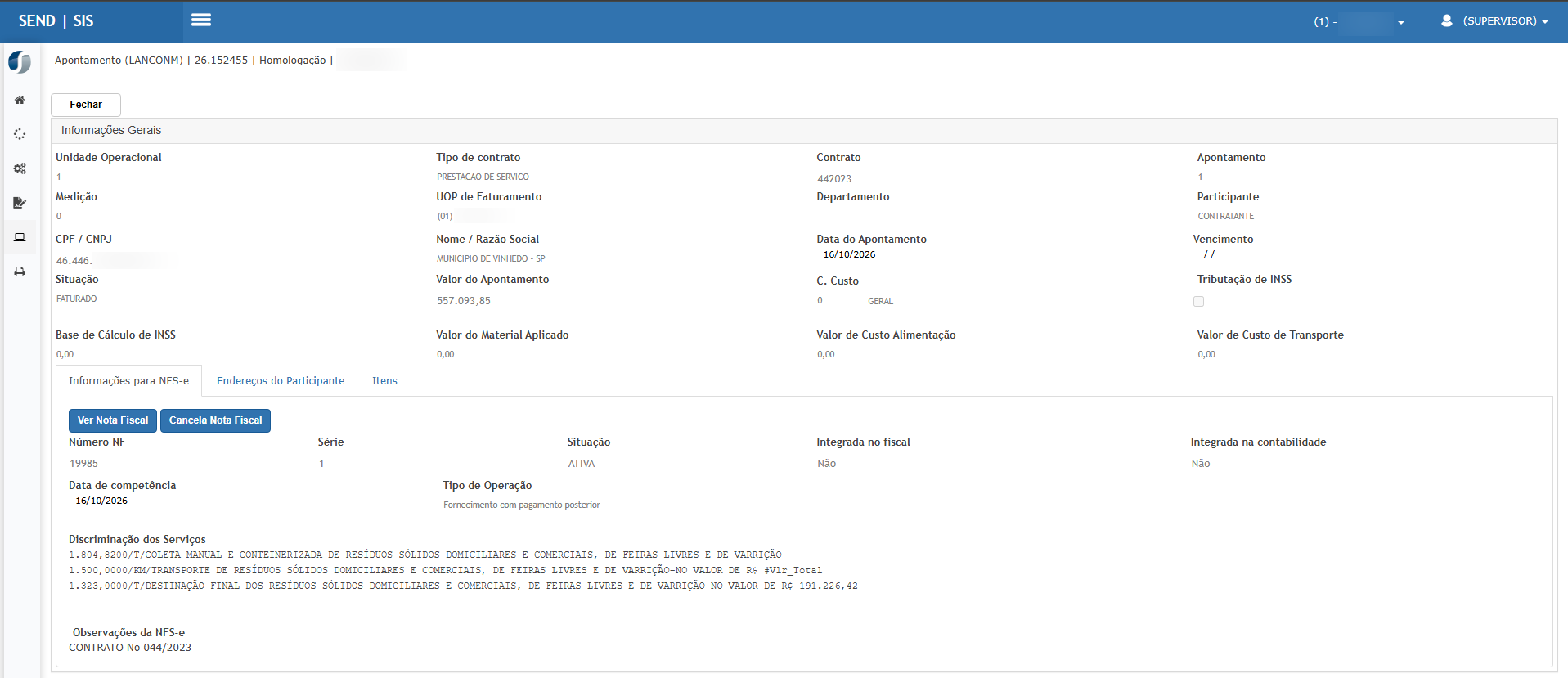Click the COLETA MANUAL E CONTEINERIZADA service line
The height and width of the screenshot is (678, 1568).
(x=428, y=555)
